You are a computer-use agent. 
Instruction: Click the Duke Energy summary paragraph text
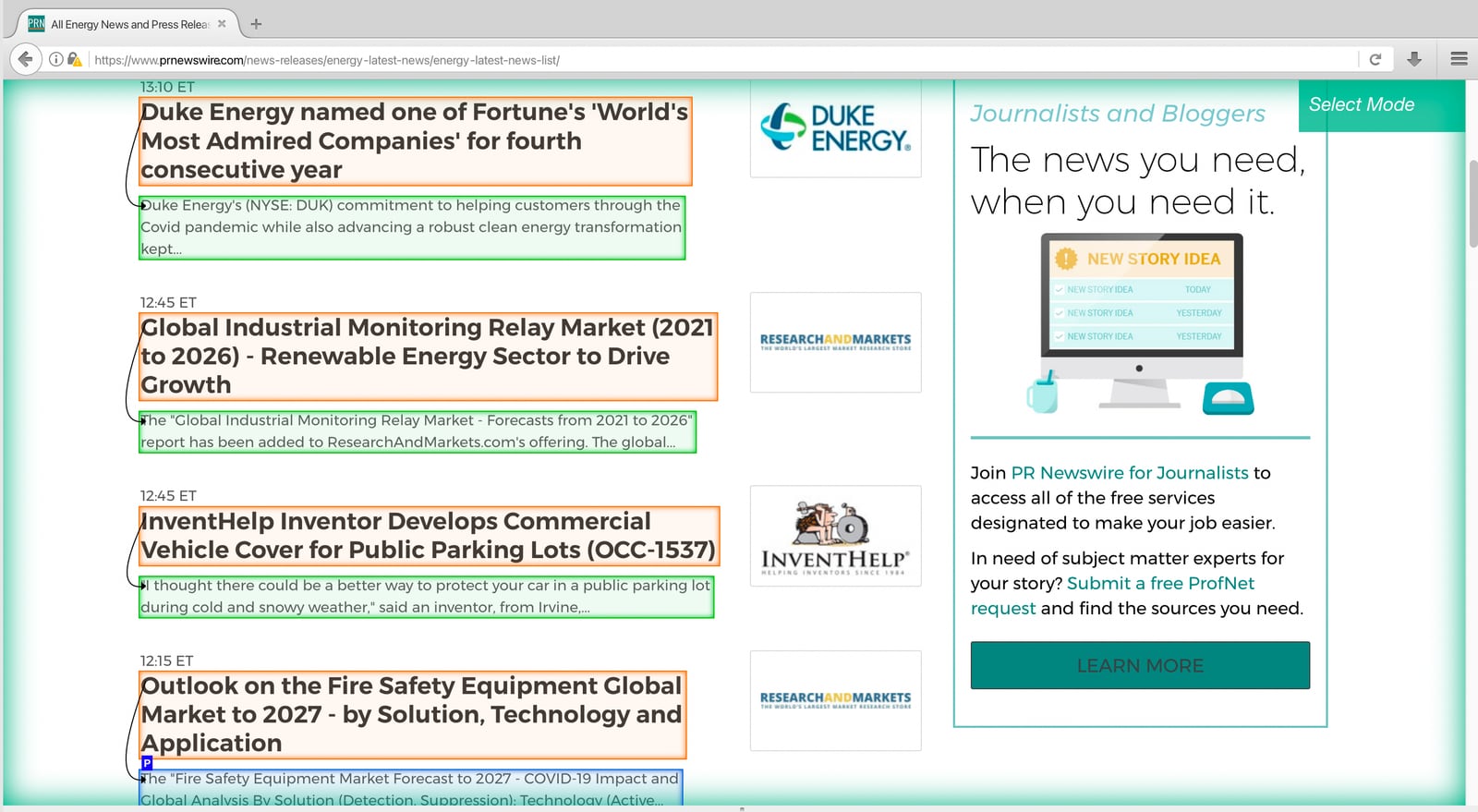coord(412,227)
